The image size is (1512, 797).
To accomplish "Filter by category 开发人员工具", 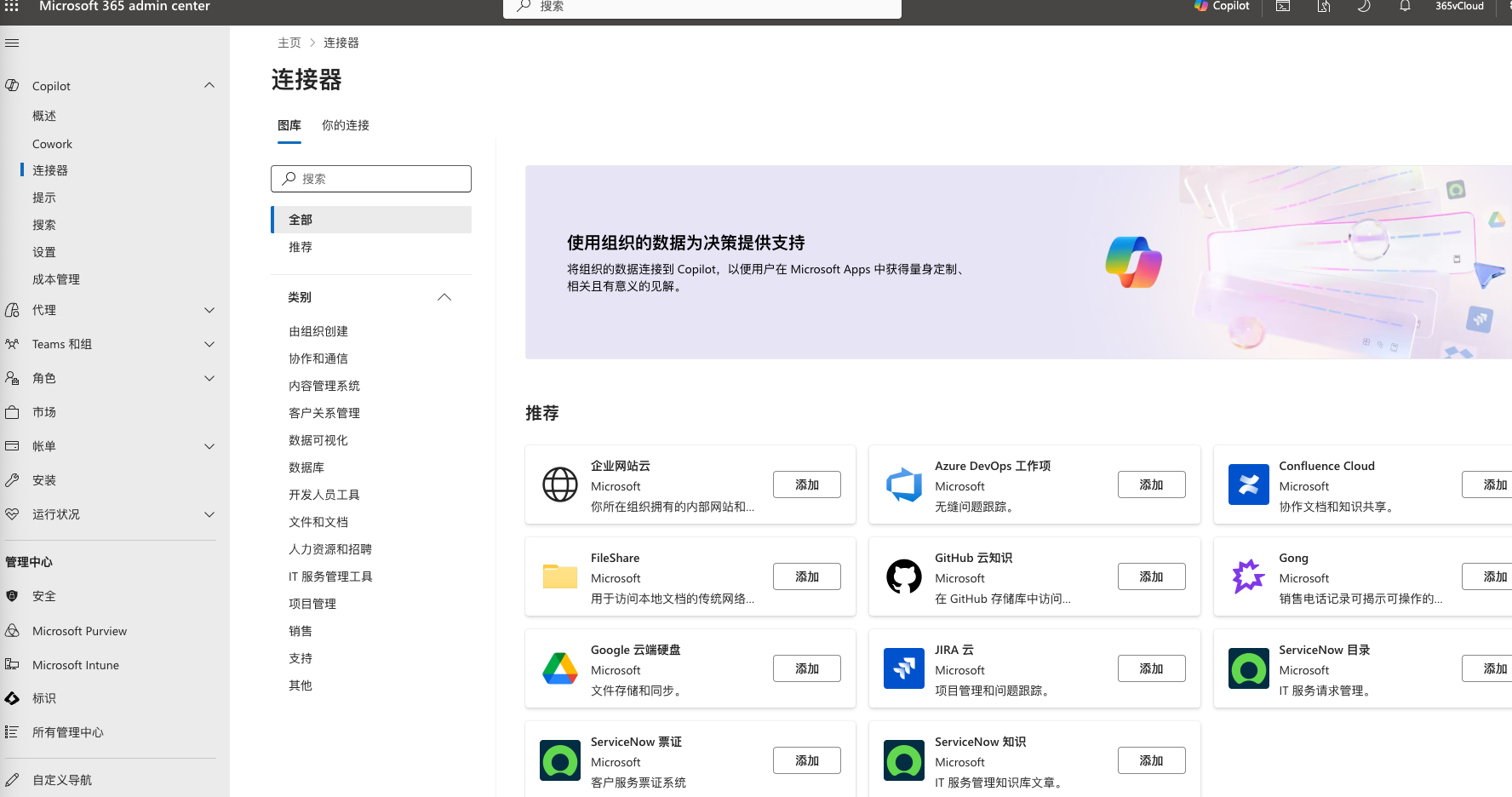I will click(x=324, y=495).
